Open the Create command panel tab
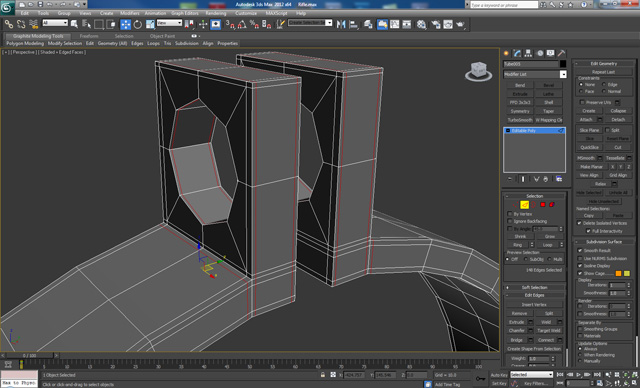 (507, 53)
